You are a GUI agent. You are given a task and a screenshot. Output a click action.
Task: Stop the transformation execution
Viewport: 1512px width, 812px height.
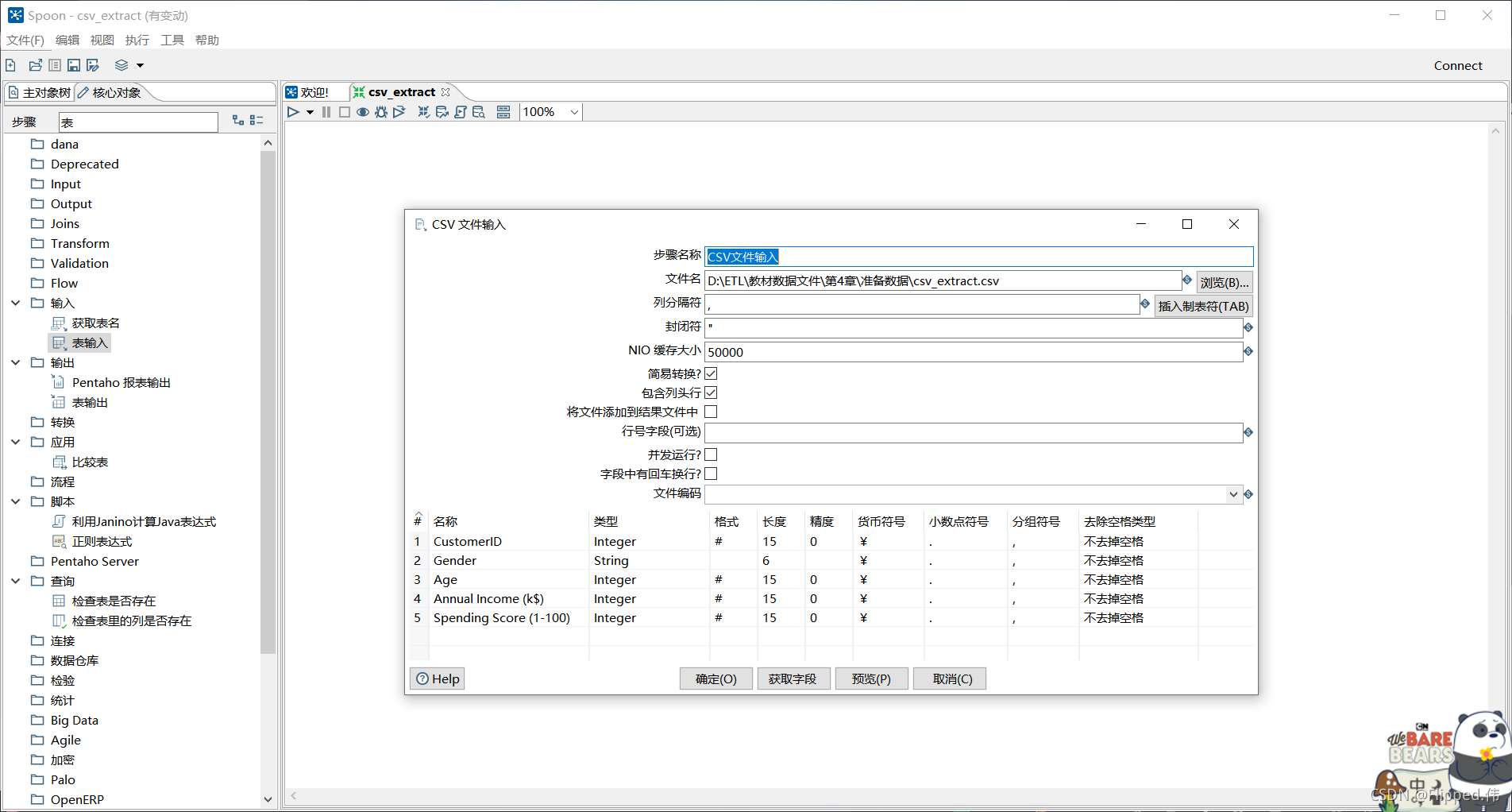[344, 111]
